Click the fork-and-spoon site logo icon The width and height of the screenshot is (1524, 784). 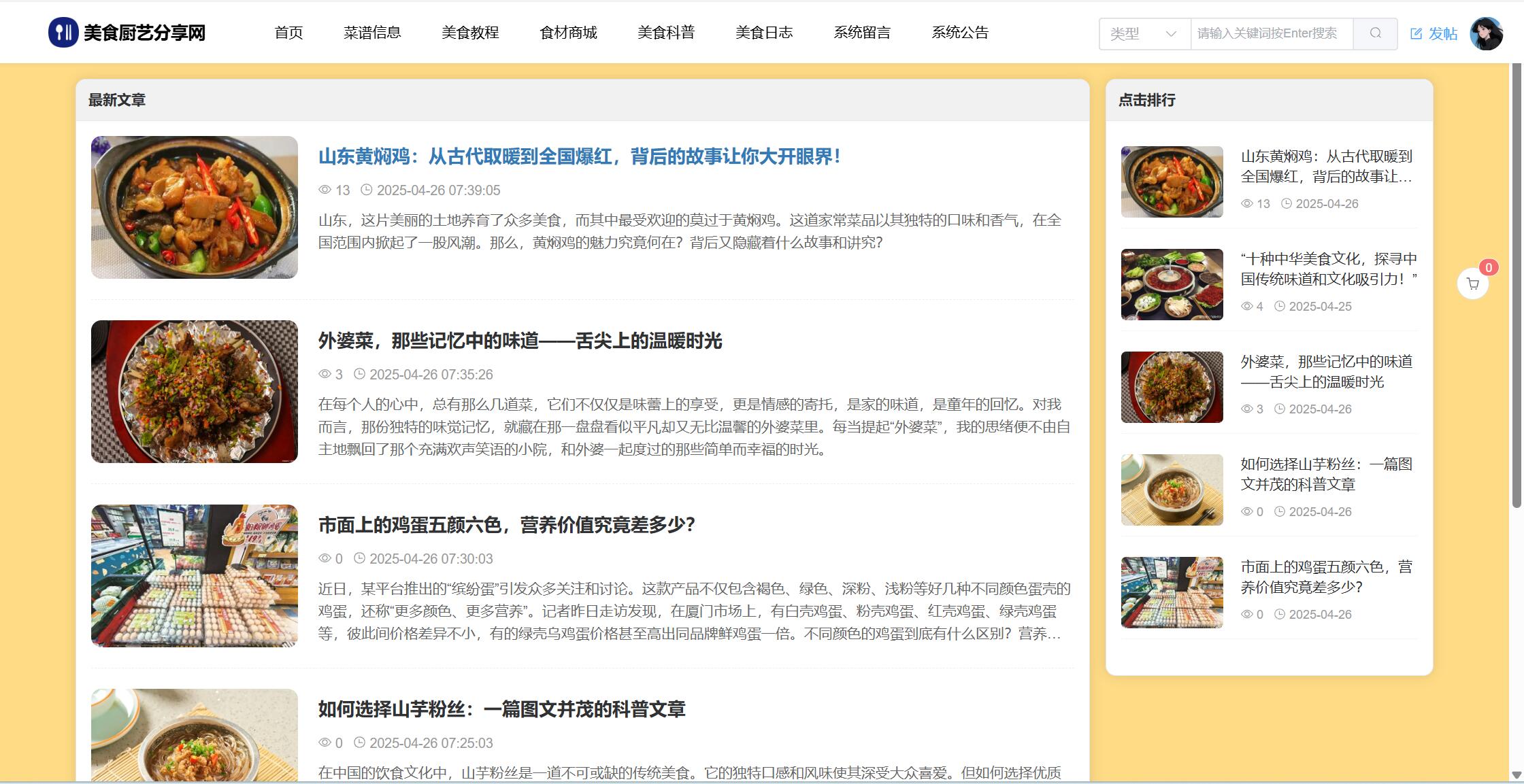click(x=63, y=33)
